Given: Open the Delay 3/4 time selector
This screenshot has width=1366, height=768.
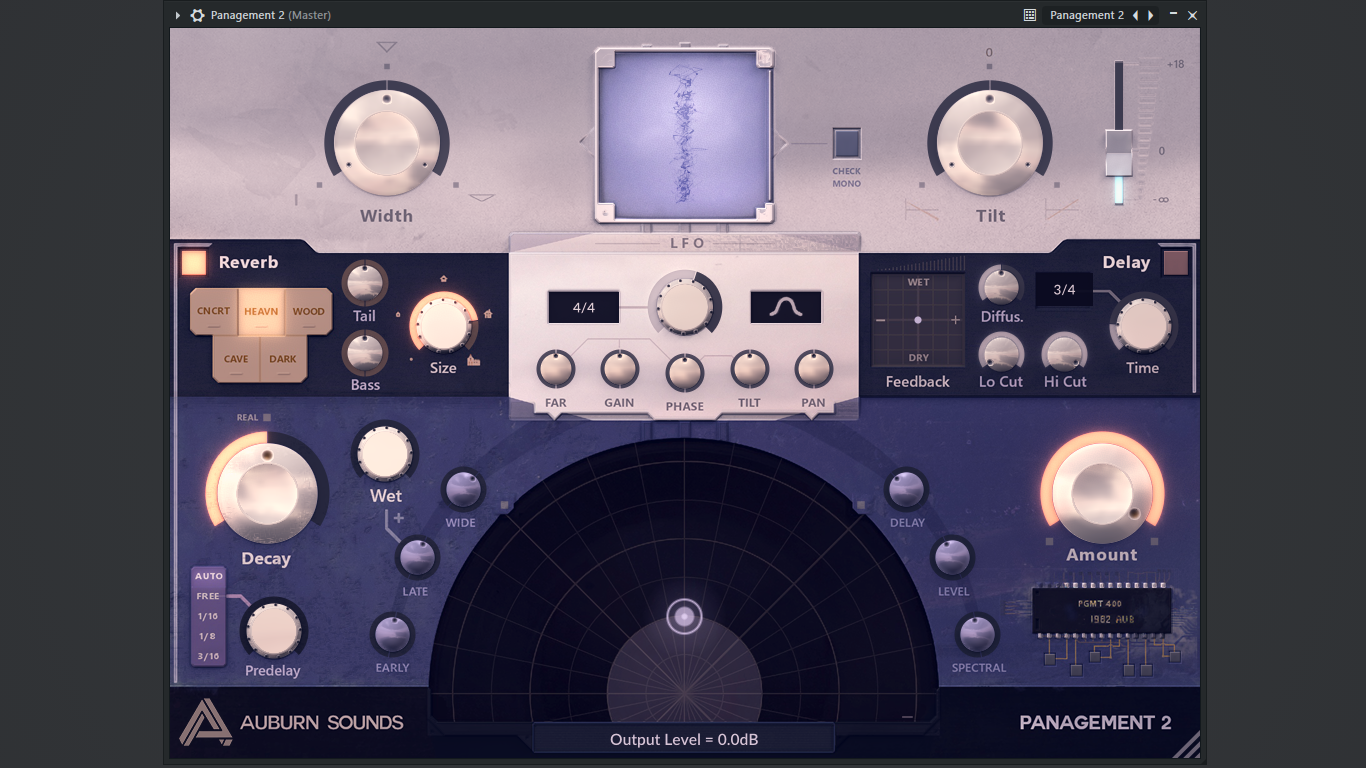Looking at the screenshot, I should 1064,289.
